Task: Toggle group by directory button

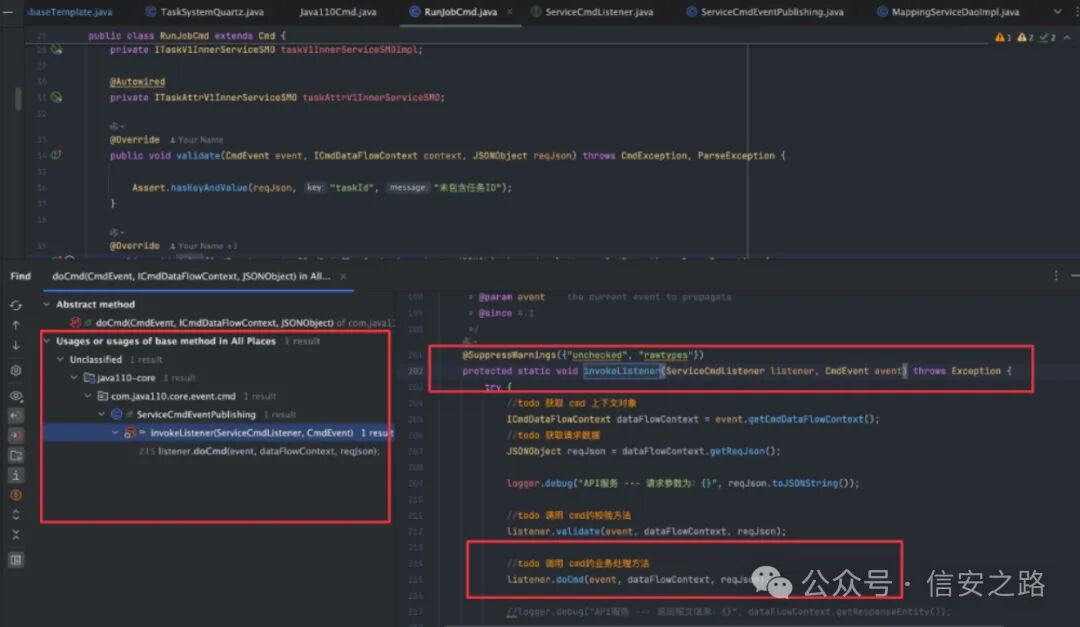Action: (x=16, y=455)
